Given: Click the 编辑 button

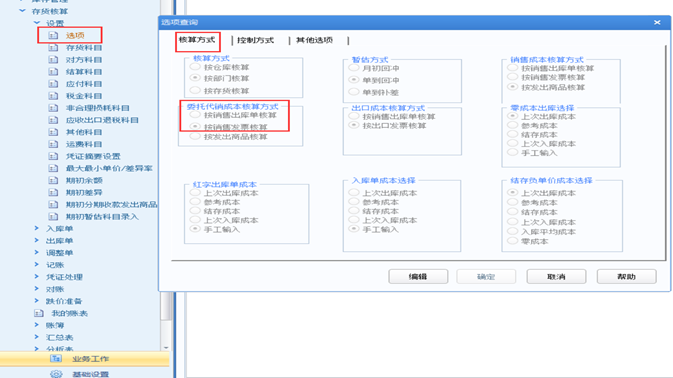Looking at the screenshot, I should click(418, 277).
